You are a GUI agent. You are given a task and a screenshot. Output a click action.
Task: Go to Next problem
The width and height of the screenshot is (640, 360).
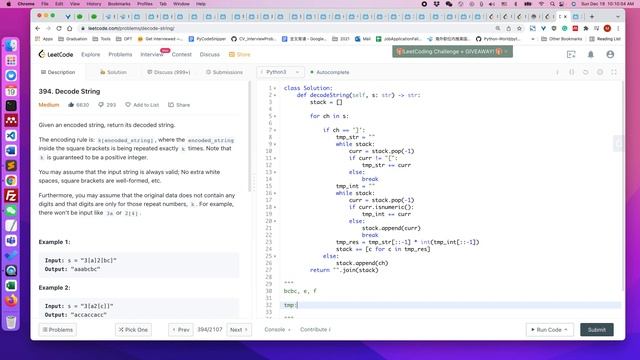click(239, 329)
